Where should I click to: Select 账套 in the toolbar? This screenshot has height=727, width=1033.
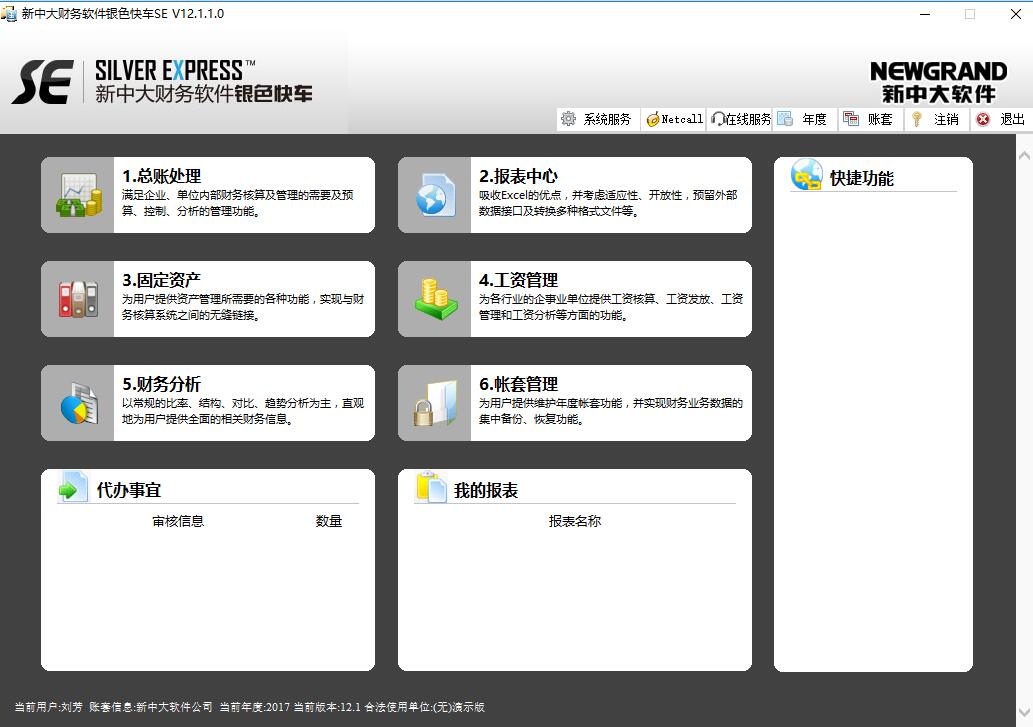pyautogui.click(x=871, y=119)
